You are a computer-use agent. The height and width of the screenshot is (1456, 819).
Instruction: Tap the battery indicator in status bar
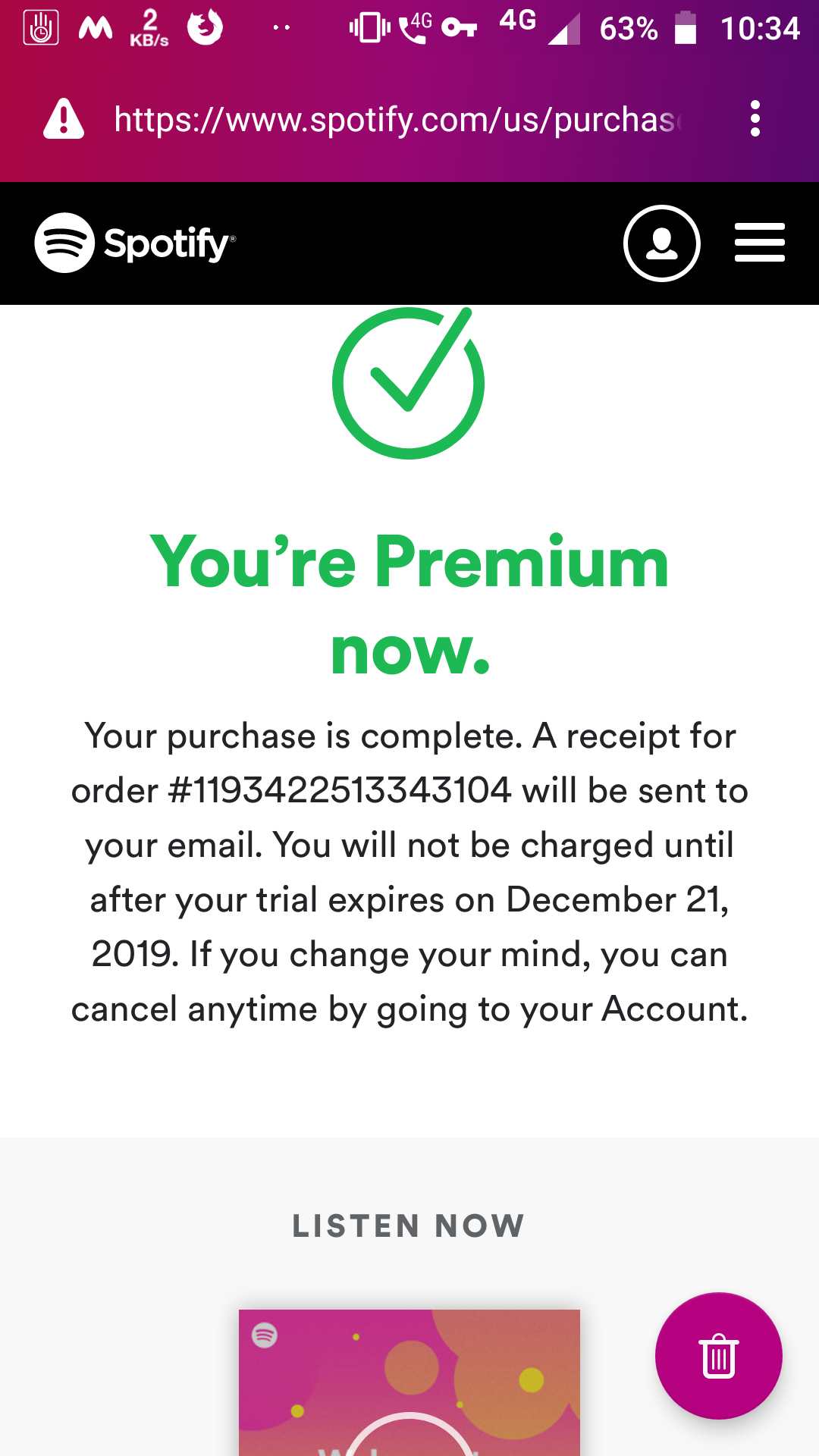[686, 28]
